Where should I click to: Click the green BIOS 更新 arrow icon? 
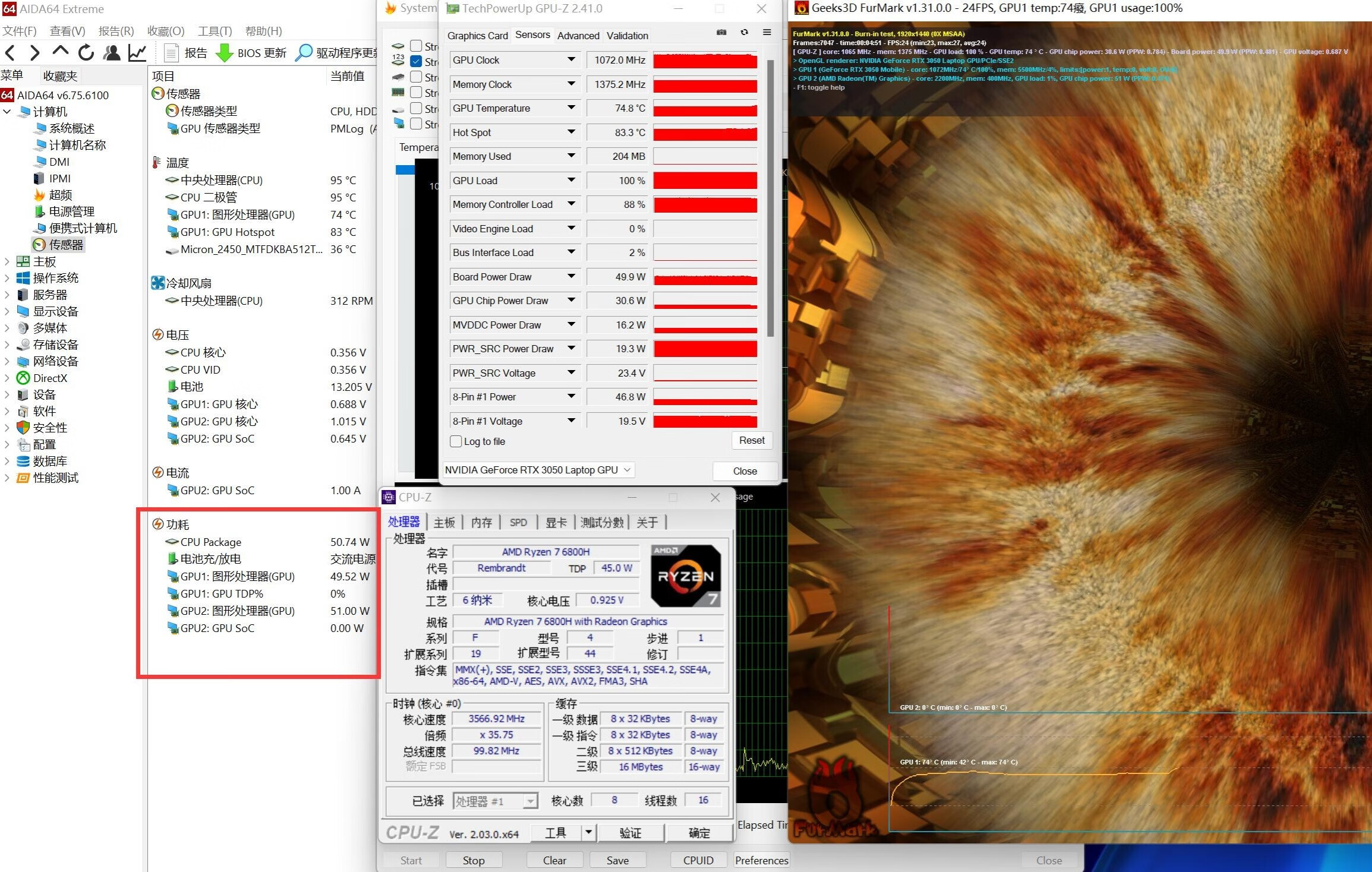224,53
